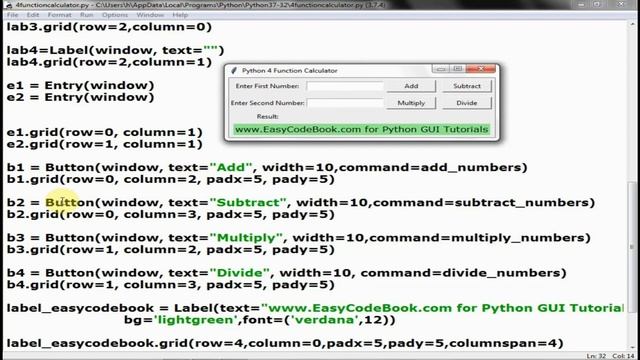Click command=divide_numbers in b4 line

click(x=460, y=273)
